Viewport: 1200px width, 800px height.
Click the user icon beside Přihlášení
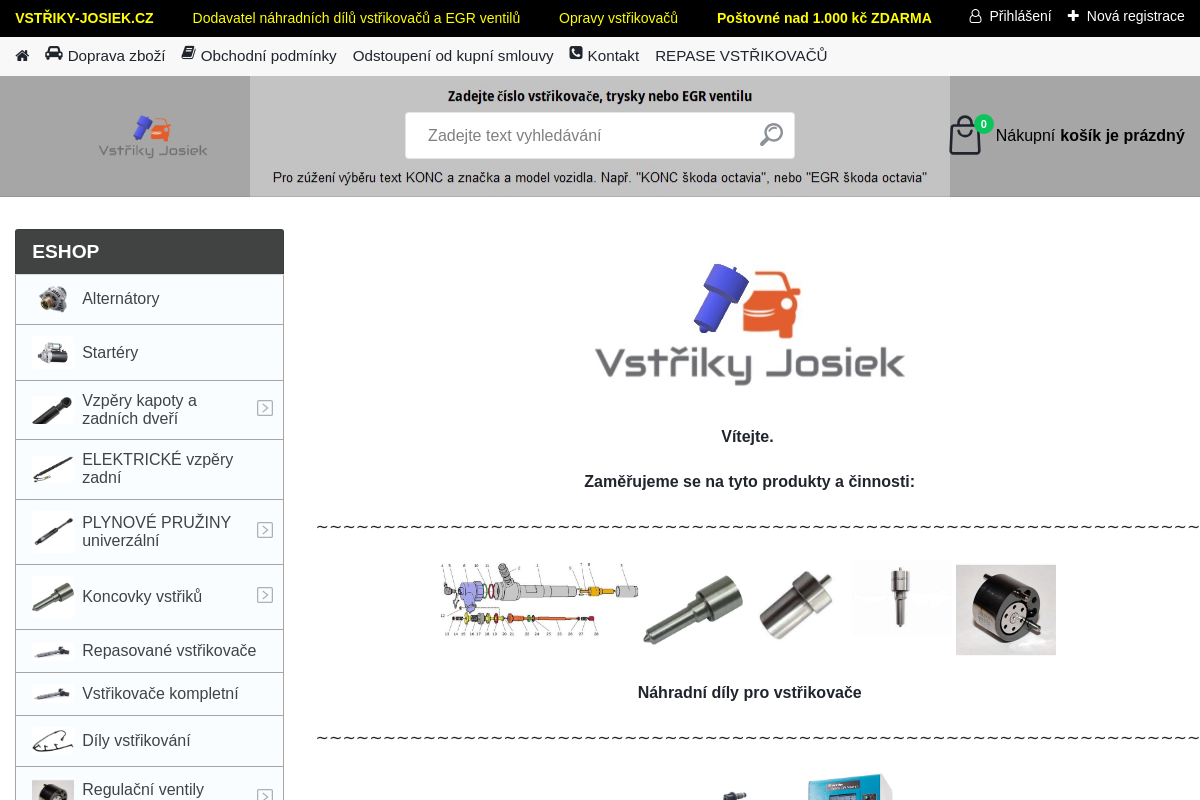[x=975, y=16]
